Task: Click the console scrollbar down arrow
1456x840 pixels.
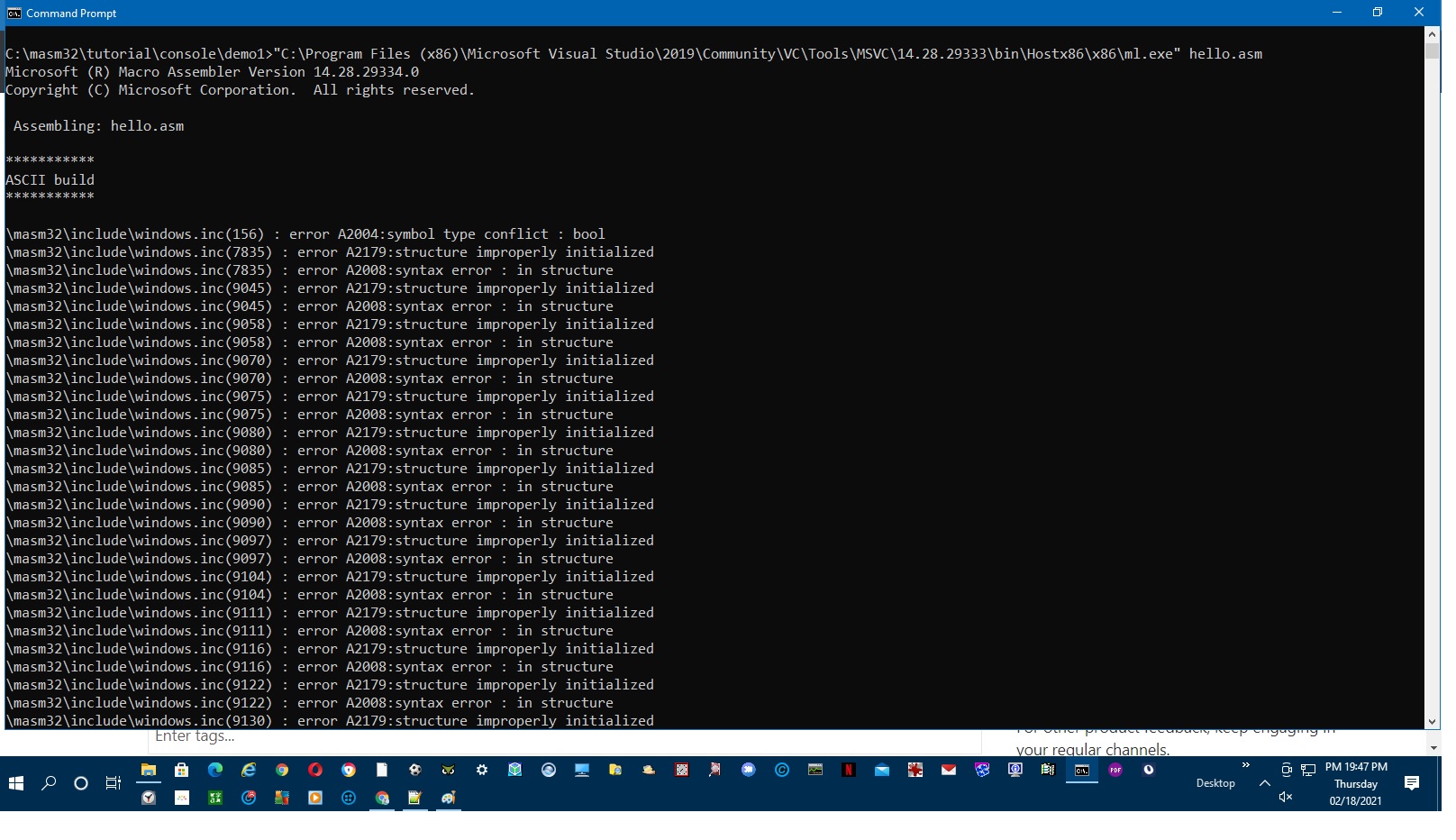Action: [x=1432, y=722]
